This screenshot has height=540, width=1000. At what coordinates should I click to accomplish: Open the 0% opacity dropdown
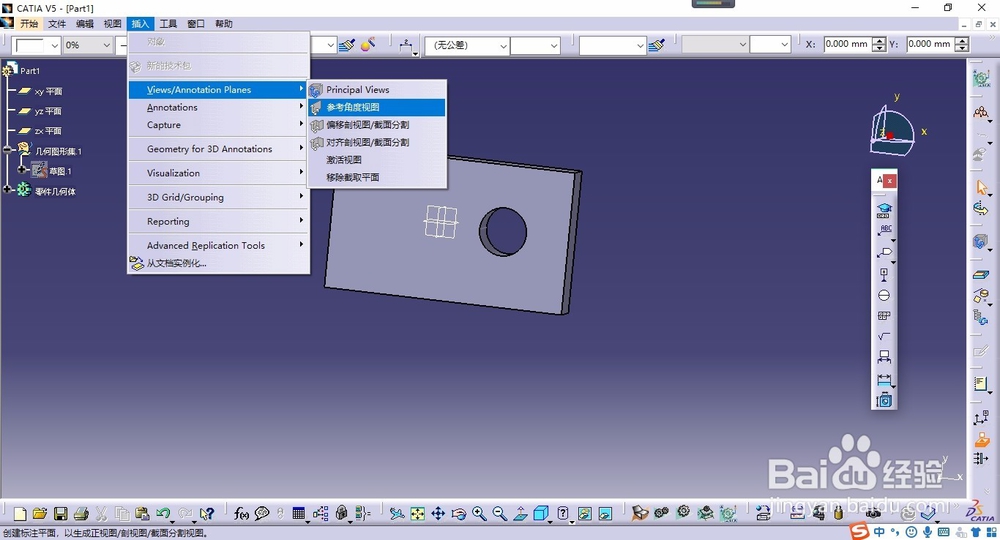pos(107,45)
